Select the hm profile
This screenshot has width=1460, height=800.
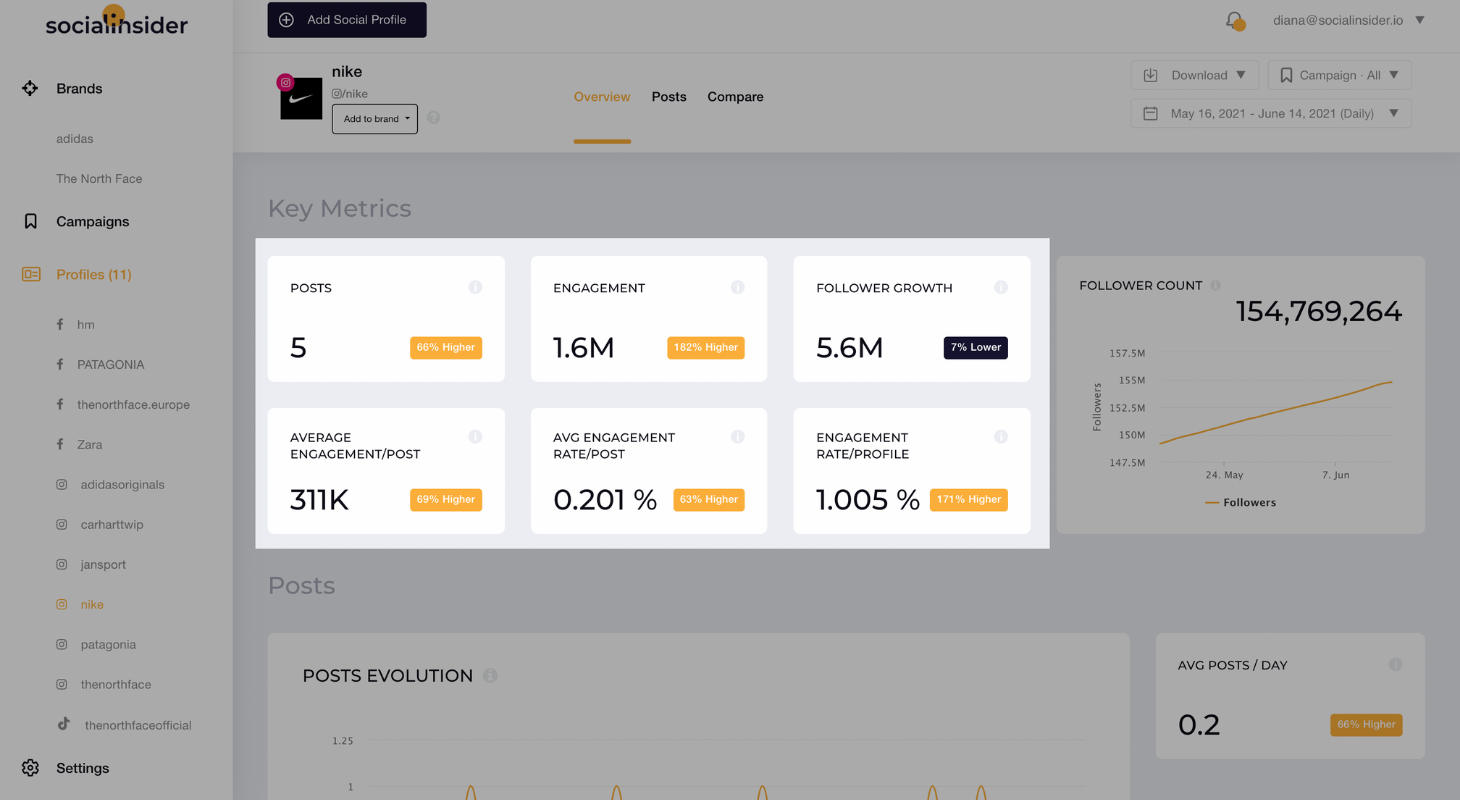click(x=86, y=325)
